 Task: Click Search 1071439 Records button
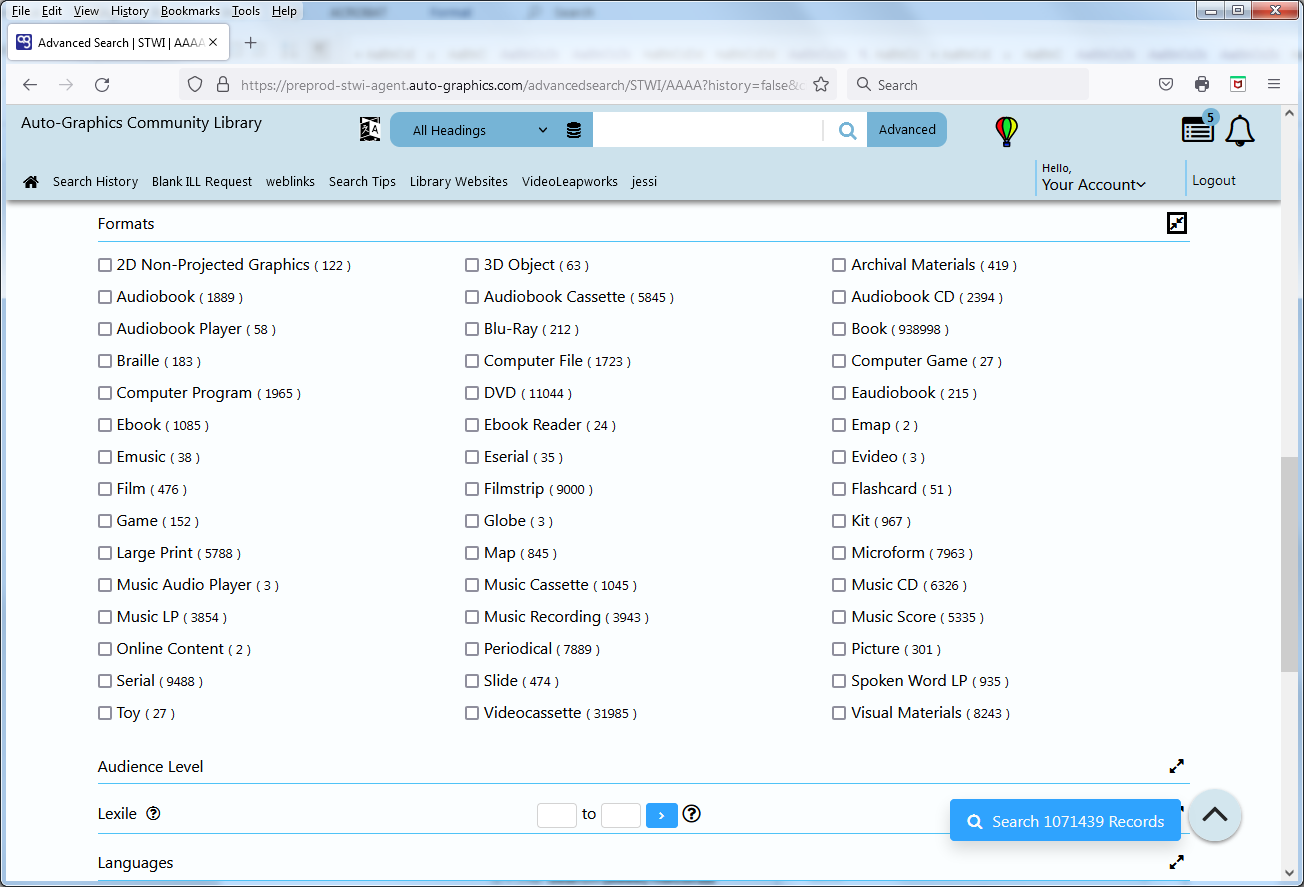1065,822
